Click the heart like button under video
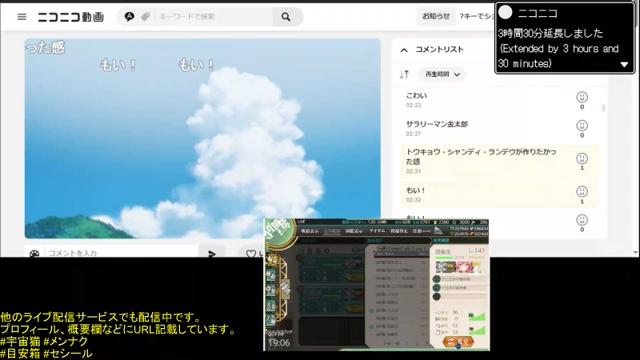The image size is (640, 360). [251, 253]
